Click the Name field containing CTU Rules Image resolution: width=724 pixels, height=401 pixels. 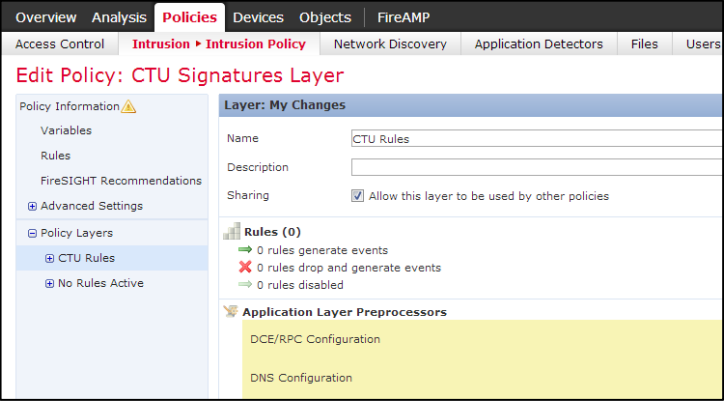(x=537, y=139)
